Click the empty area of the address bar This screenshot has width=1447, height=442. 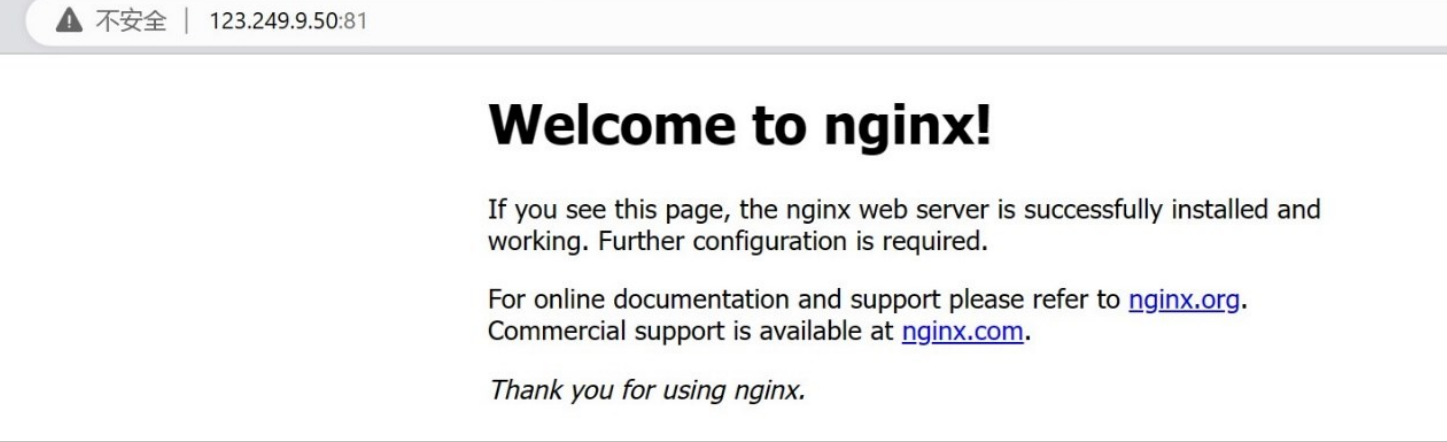click(x=900, y=21)
